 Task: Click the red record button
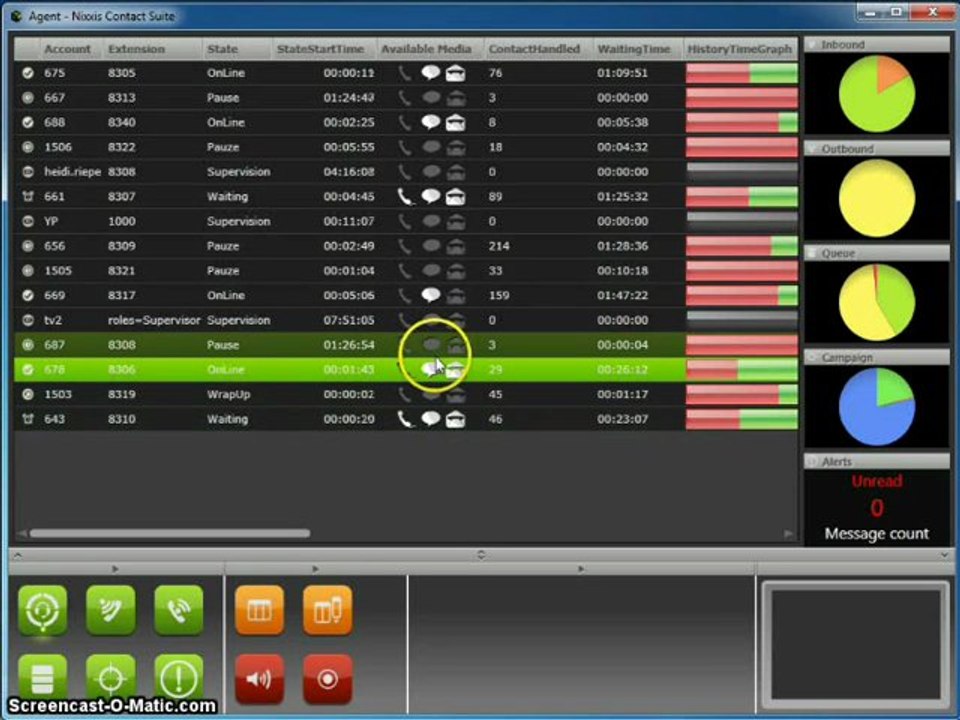click(328, 678)
